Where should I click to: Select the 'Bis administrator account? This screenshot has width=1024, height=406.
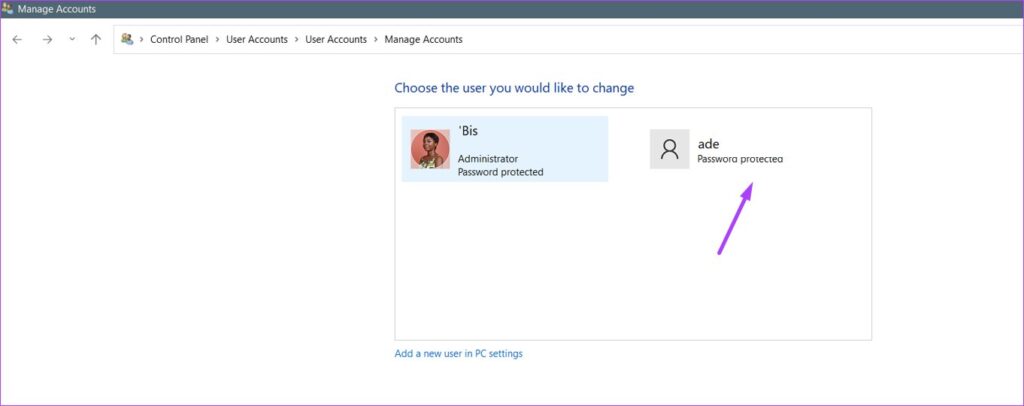point(505,149)
